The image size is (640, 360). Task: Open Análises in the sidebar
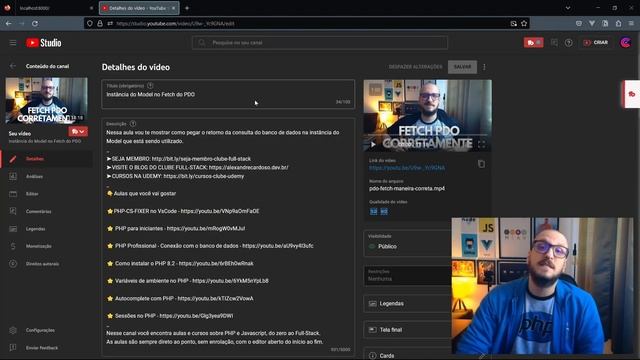[x=47, y=176]
